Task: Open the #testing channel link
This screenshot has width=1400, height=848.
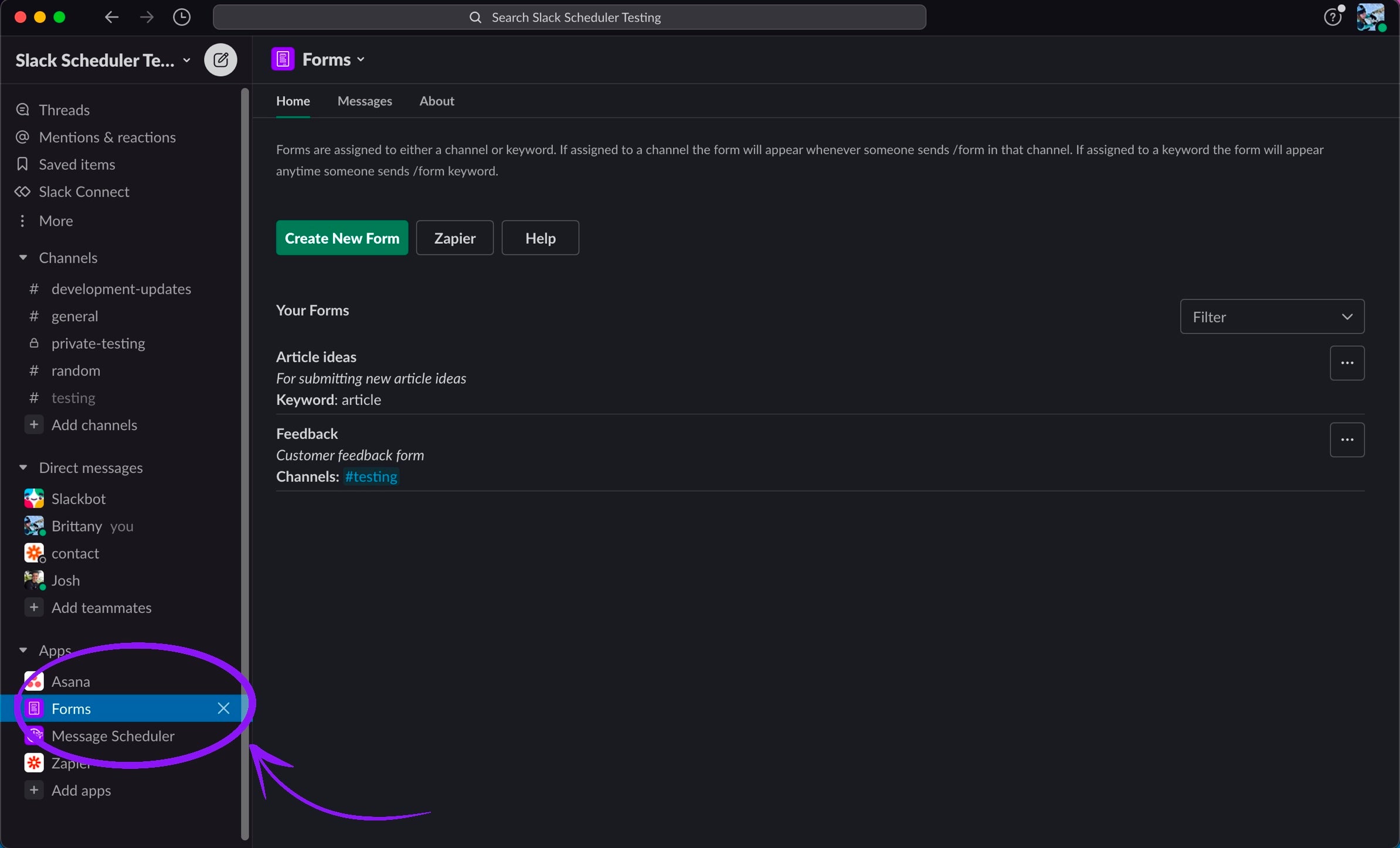Action: (x=371, y=477)
